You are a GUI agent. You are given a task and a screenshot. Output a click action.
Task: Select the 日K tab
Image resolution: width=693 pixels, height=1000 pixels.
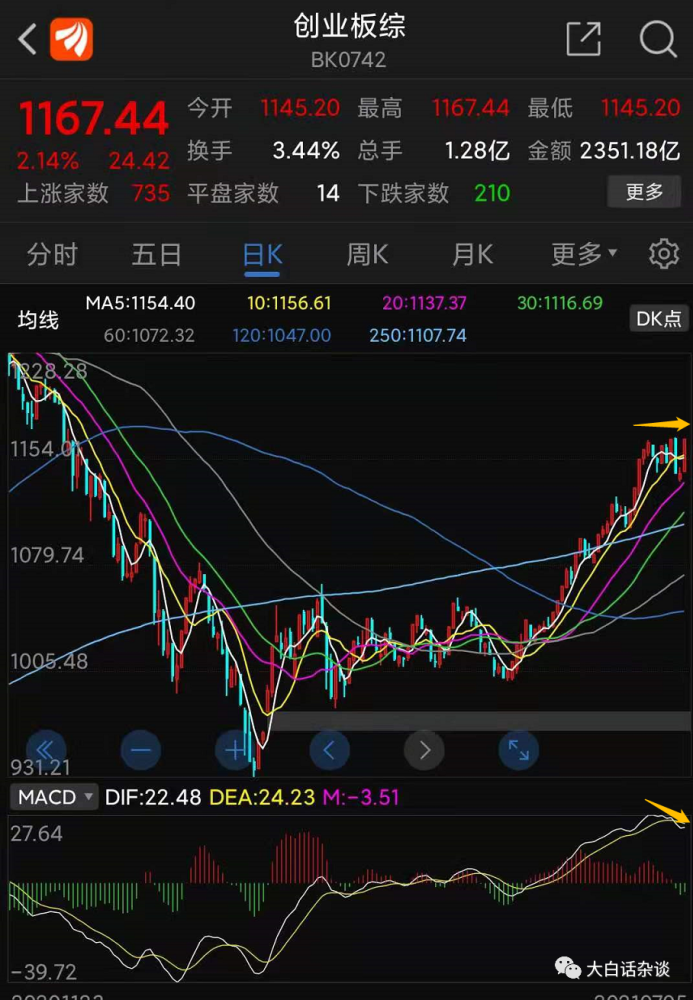[x=262, y=256]
